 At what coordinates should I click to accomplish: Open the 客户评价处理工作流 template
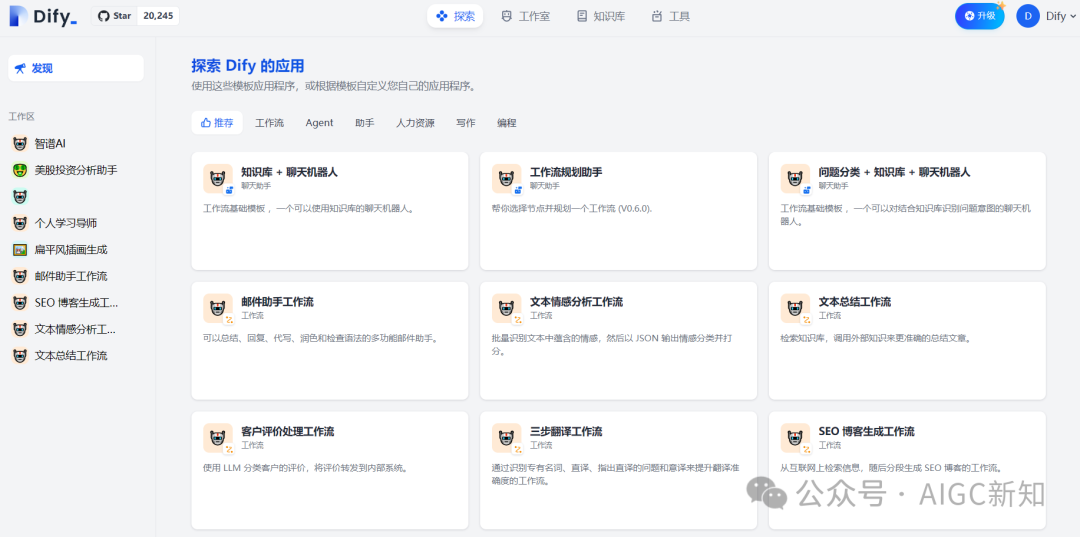[330, 470]
